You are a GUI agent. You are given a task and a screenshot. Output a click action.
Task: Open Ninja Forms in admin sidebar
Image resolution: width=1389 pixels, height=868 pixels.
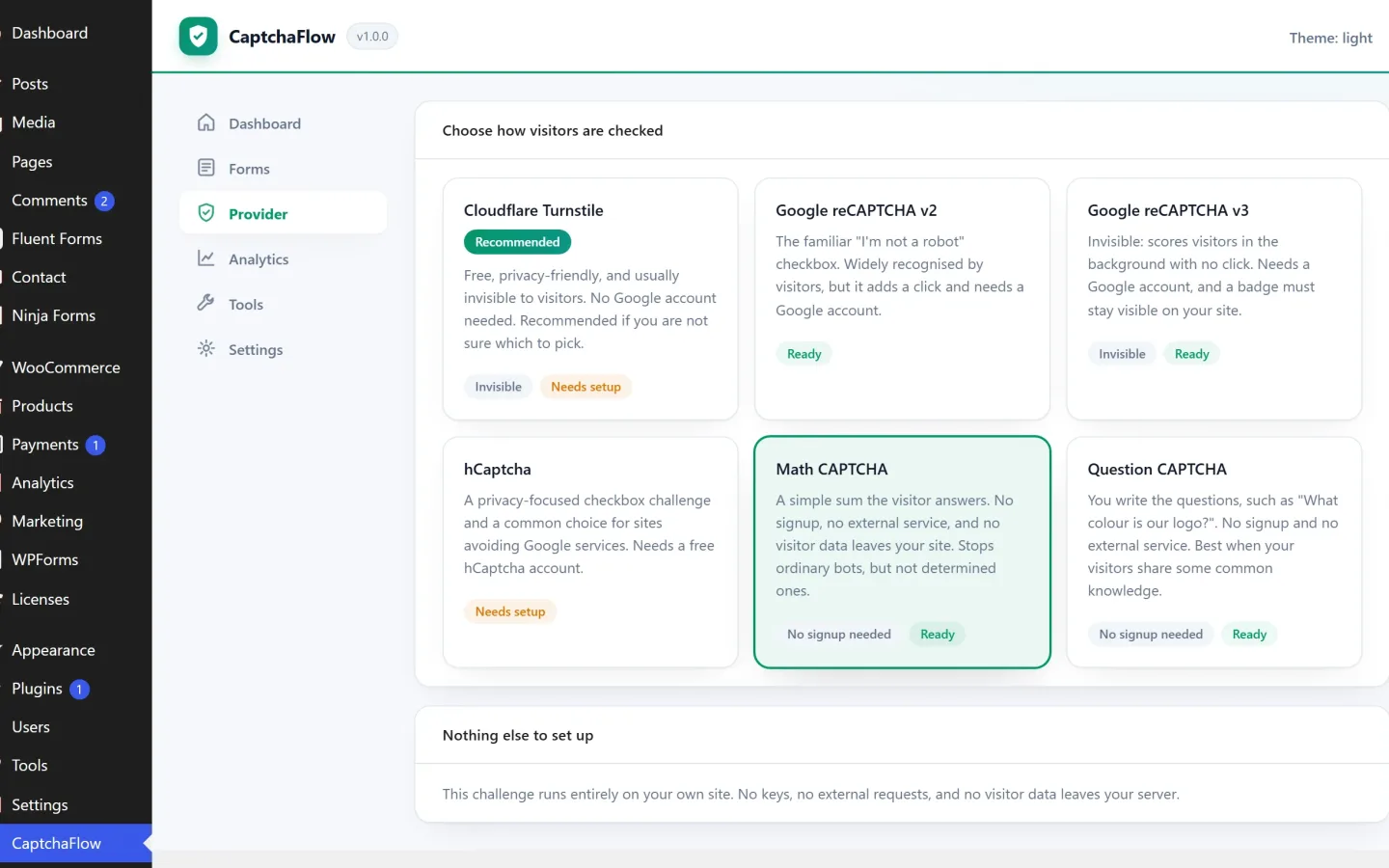click(x=75, y=315)
